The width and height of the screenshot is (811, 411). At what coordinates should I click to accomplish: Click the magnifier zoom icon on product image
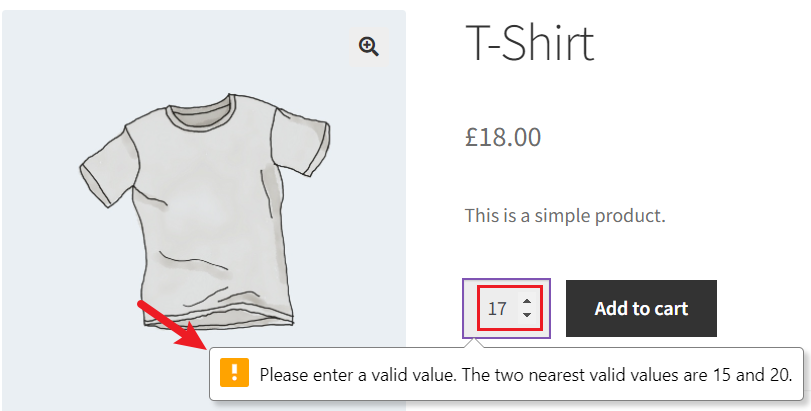[x=369, y=47]
